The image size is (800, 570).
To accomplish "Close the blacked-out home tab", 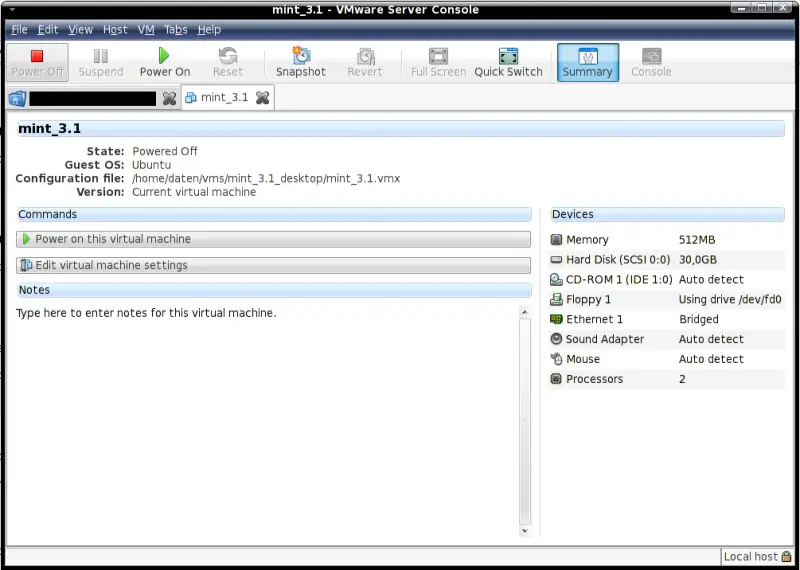I will click(169, 98).
